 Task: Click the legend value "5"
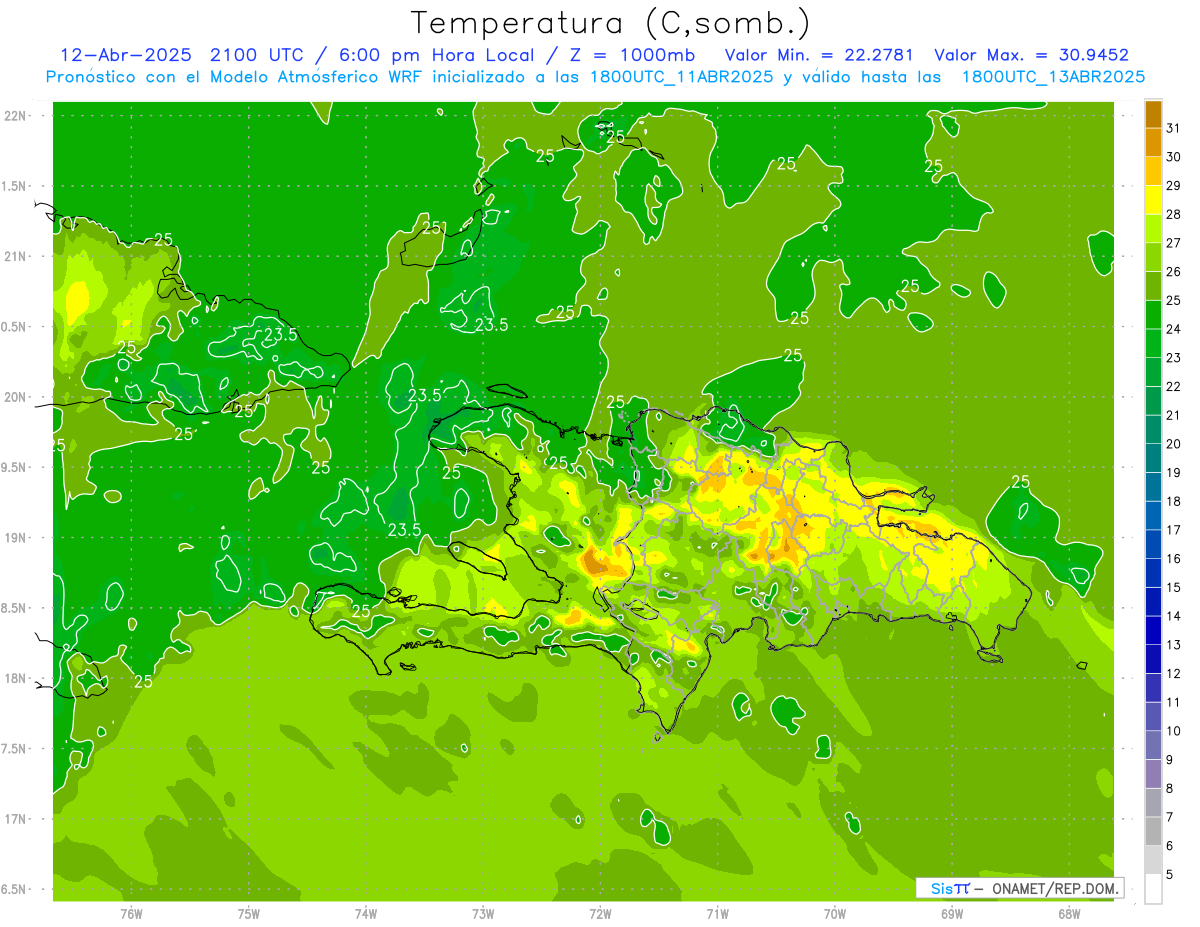1170,875
